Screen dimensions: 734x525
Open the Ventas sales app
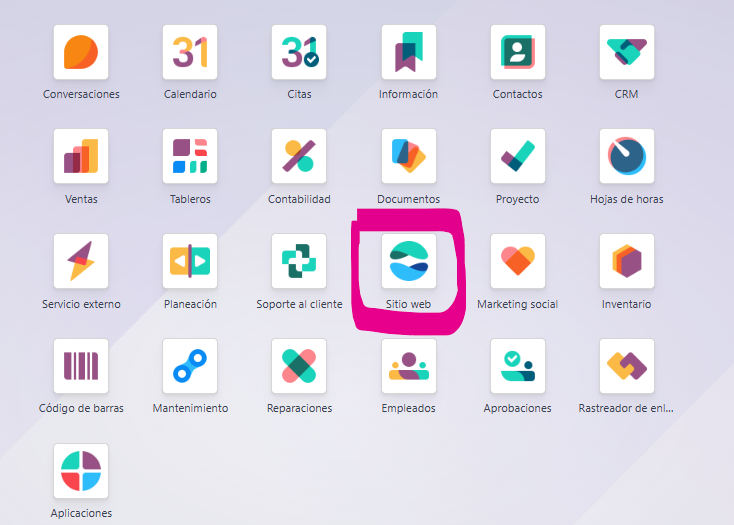pos(81,157)
